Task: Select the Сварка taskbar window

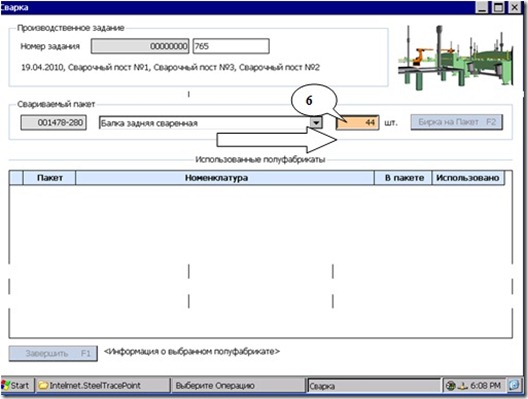Action: 373,386
